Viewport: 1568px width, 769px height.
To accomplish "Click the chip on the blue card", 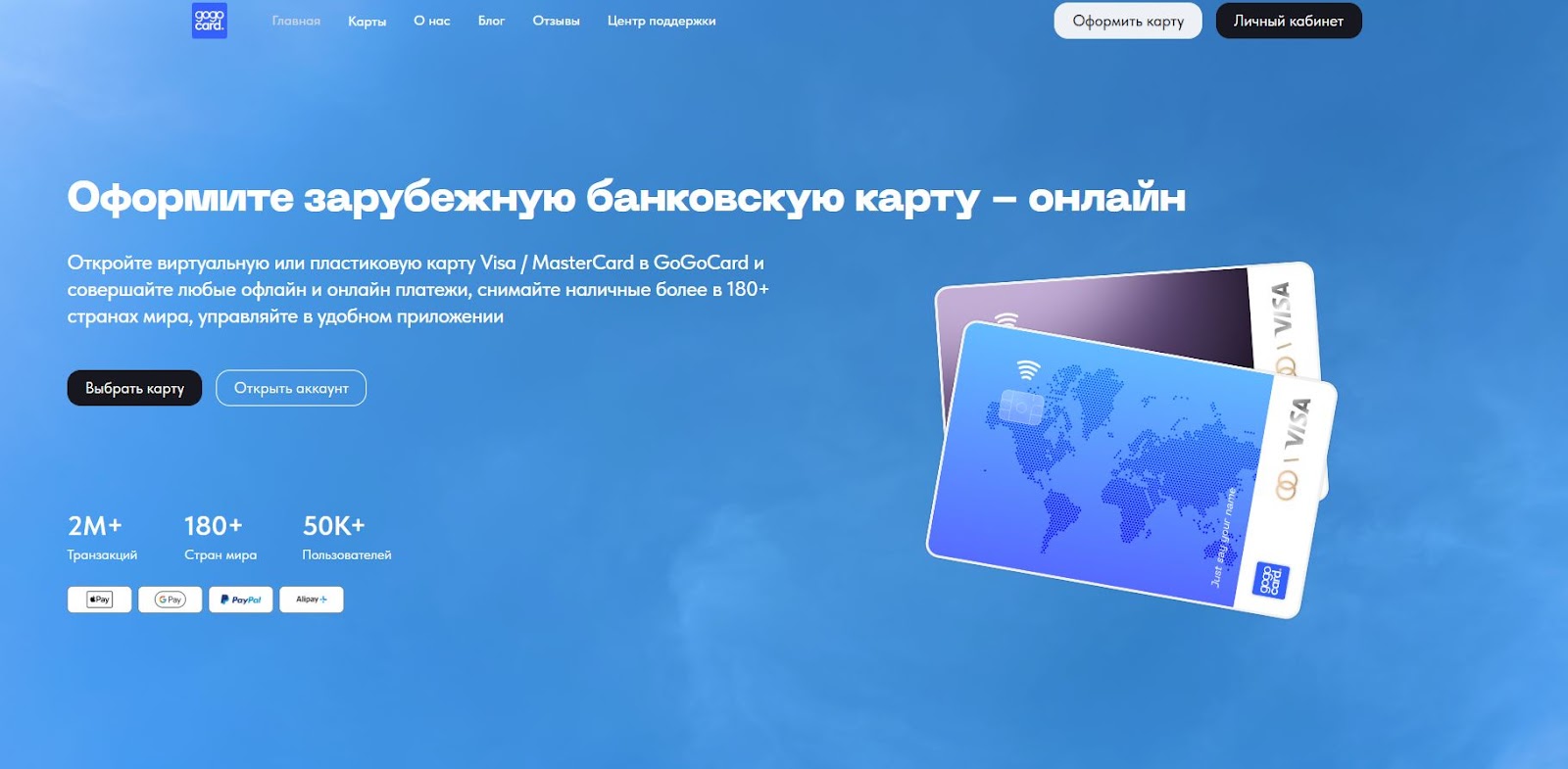I will [x=1020, y=407].
